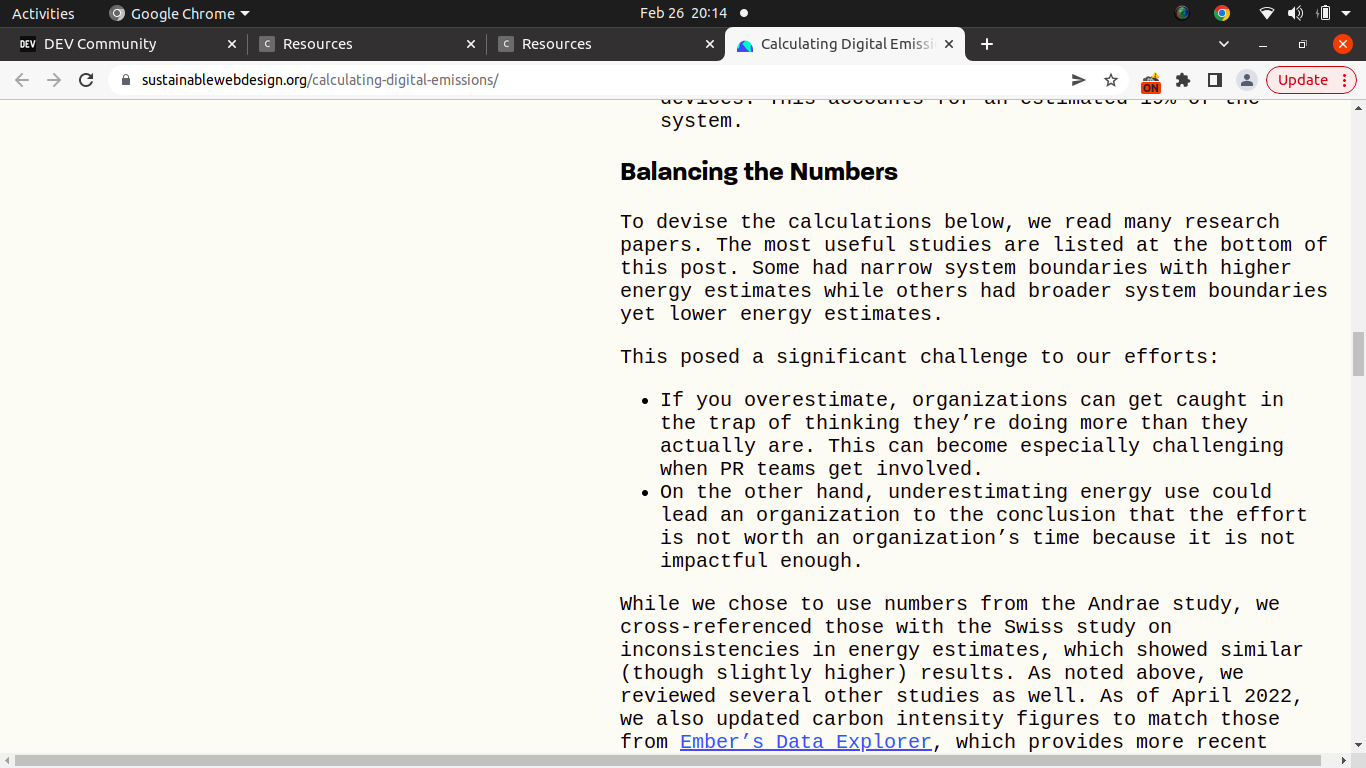Image resolution: width=1366 pixels, height=768 pixels.
Task: Click the paragraph starting 'To devise the calculations'
Action: 974,268
